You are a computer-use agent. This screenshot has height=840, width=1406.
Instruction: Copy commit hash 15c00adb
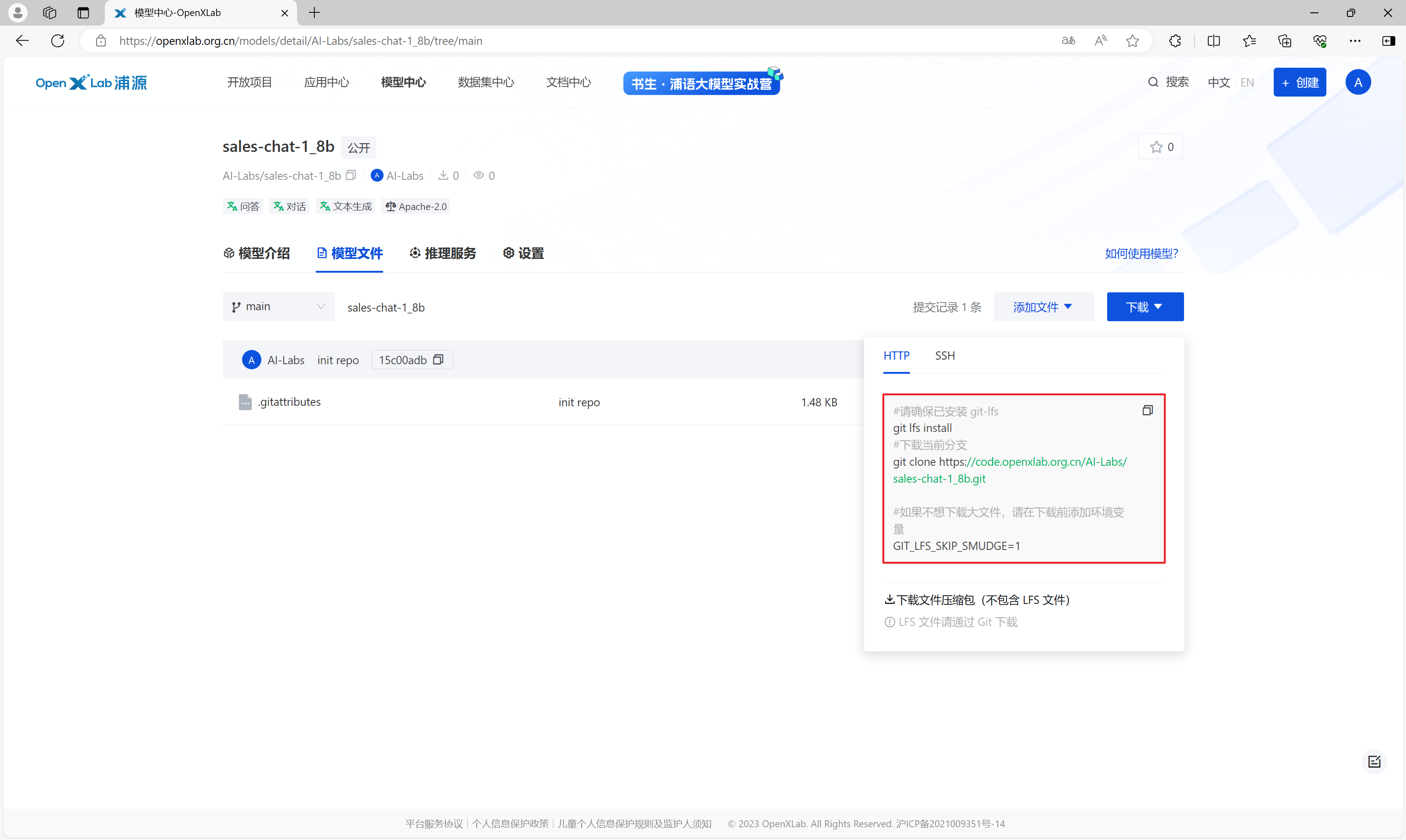pos(438,360)
